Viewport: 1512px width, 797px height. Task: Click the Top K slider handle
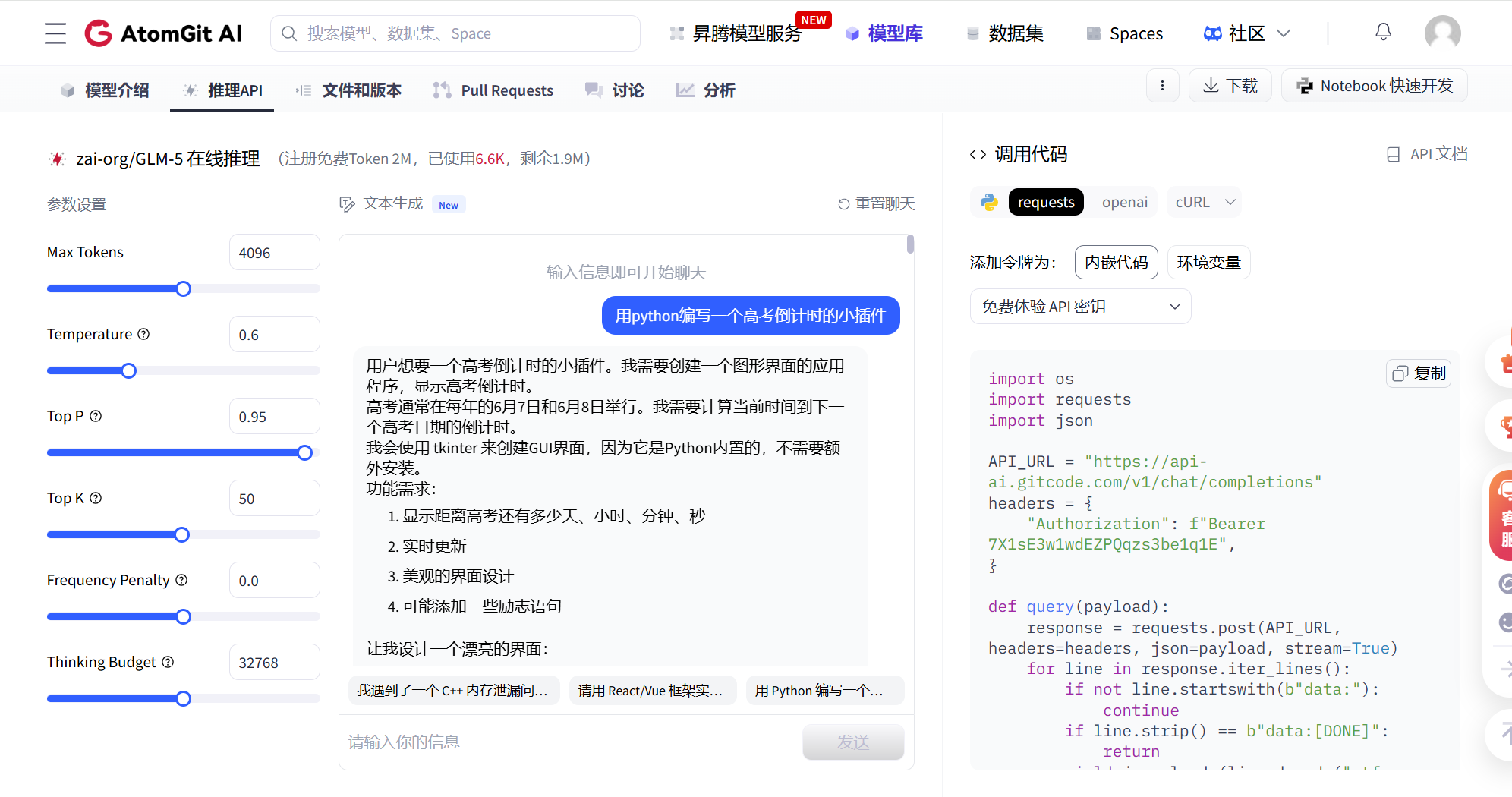coord(182,534)
